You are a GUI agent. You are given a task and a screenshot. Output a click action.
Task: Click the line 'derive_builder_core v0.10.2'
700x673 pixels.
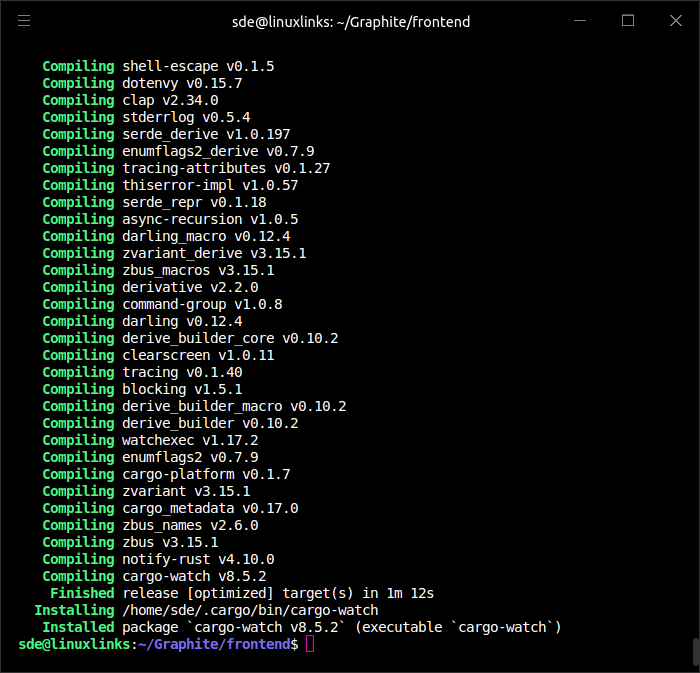pos(230,338)
